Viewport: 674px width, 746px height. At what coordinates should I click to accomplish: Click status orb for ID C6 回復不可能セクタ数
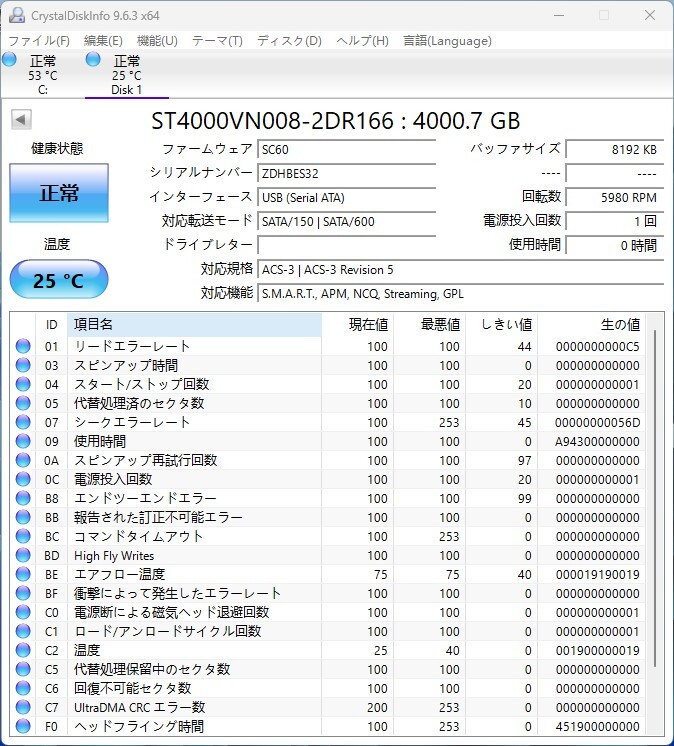coord(23,688)
